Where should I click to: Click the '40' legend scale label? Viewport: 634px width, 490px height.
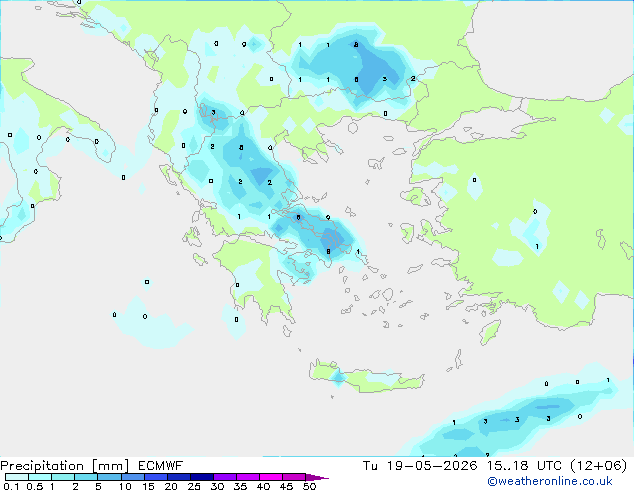tap(263, 486)
